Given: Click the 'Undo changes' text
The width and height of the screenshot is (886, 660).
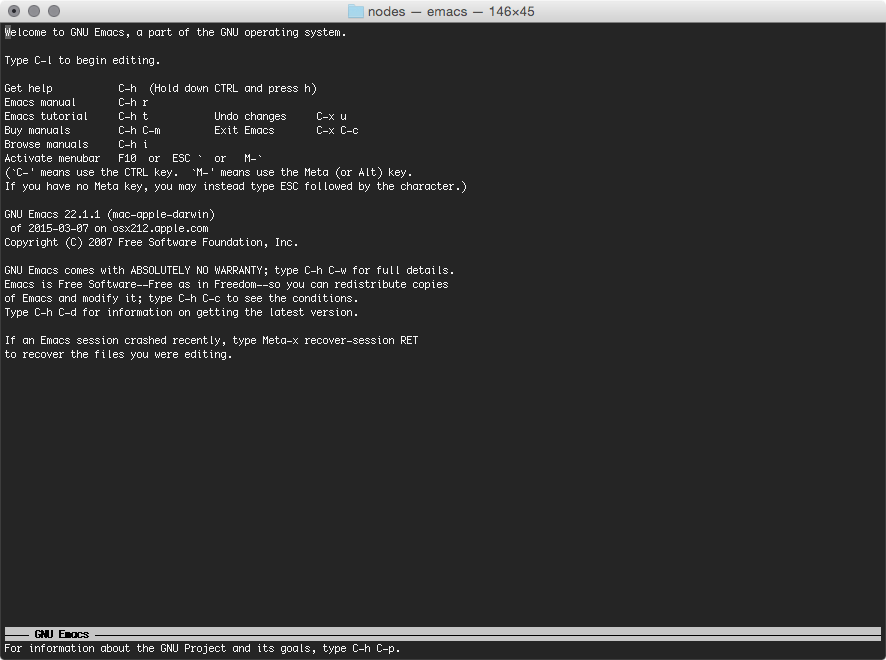Looking at the screenshot, I should click(x=250, y=116).
